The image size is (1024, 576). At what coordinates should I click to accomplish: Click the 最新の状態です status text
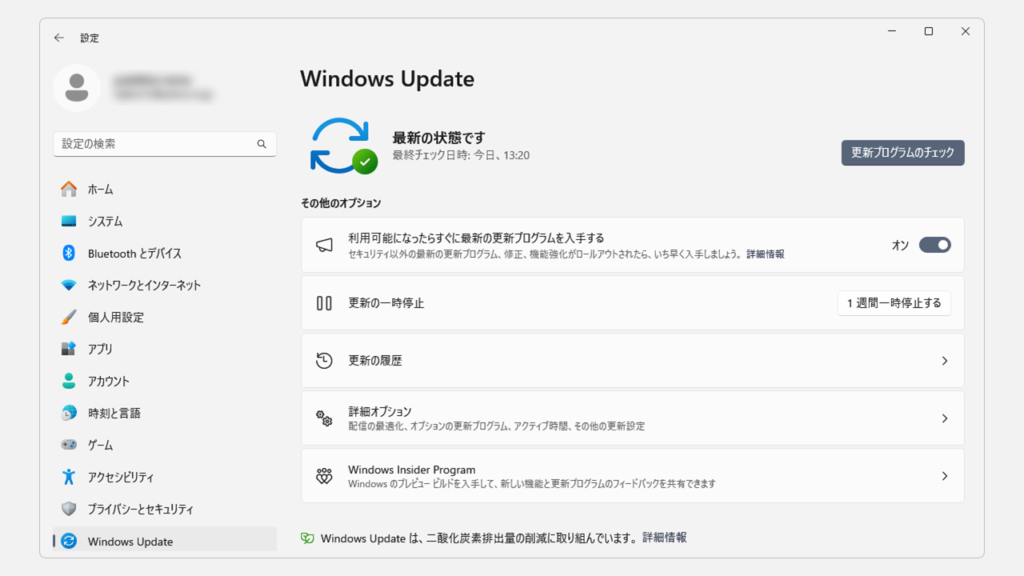click(439, 138)
